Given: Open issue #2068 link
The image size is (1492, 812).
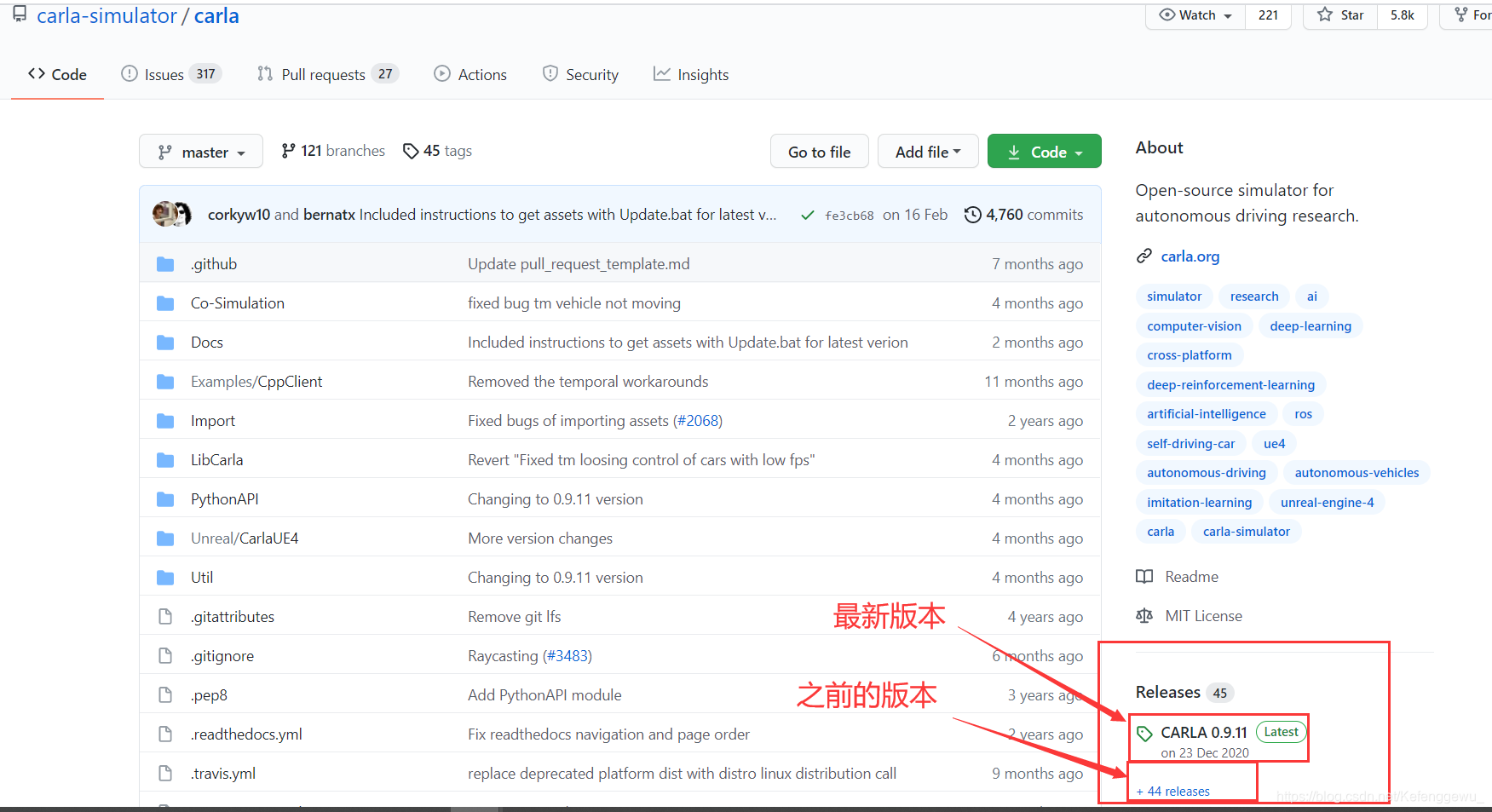Looking at the screenshot, I should point(698,421).
